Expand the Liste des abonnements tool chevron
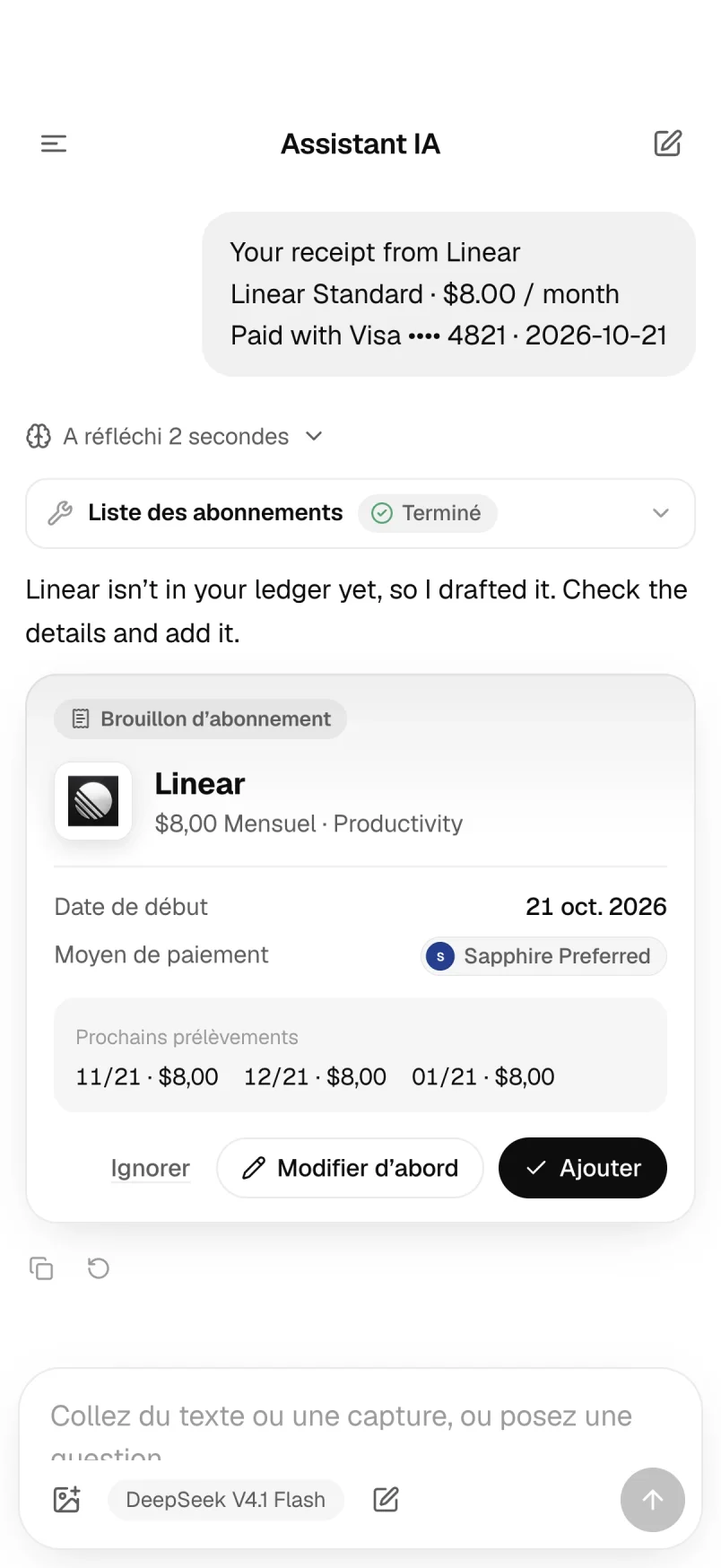Image resolution: width=721 pixels, height=1568 pixels. point(661,513)
